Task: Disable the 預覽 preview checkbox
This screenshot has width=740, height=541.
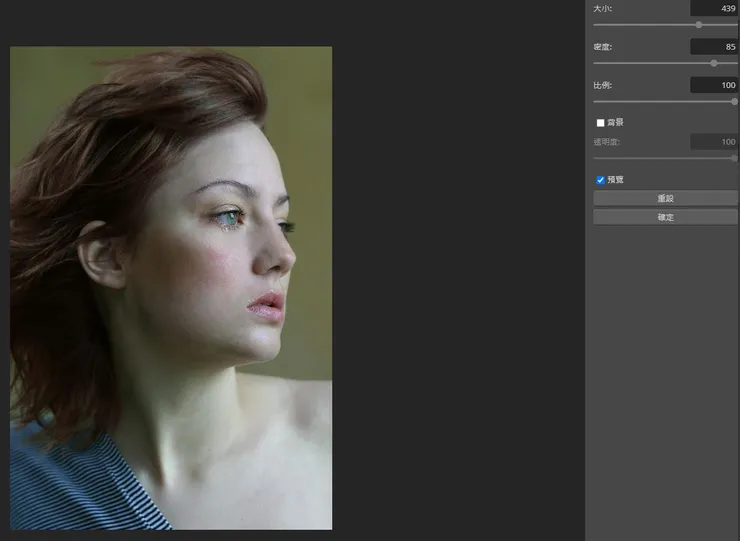Action: coord(601,180)
